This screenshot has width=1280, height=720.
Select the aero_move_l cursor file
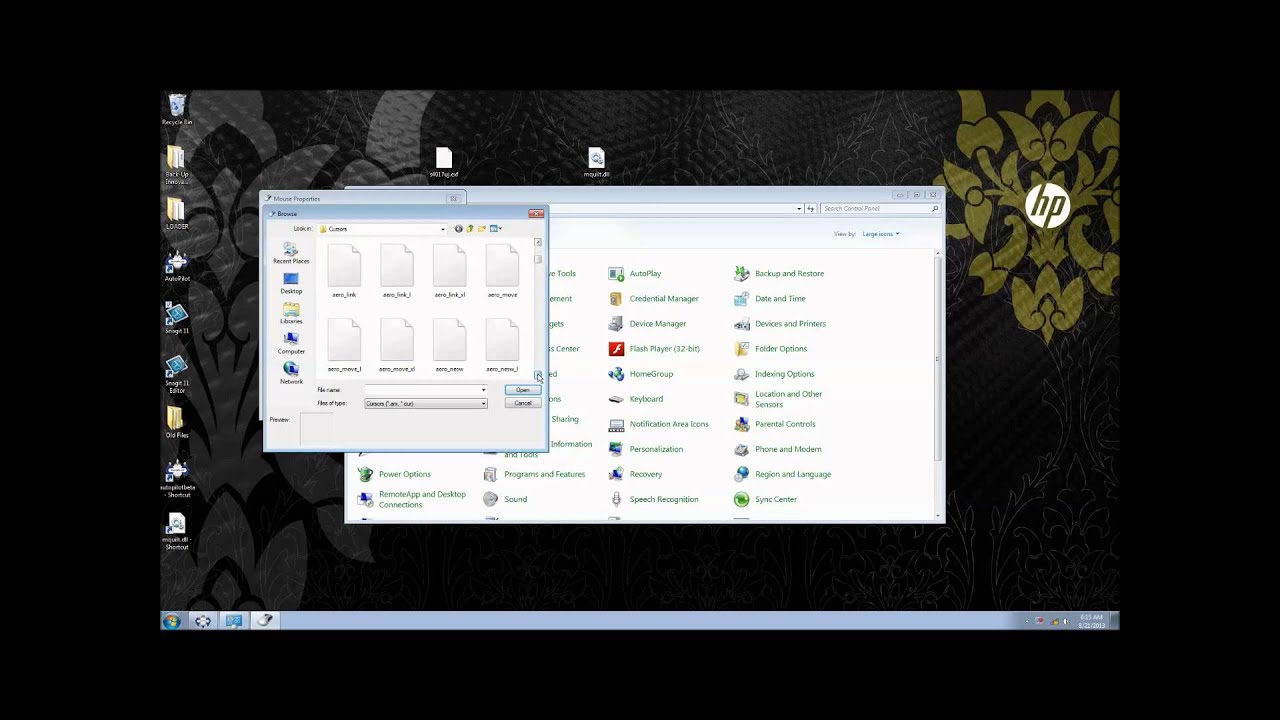[x=344, y=346]
